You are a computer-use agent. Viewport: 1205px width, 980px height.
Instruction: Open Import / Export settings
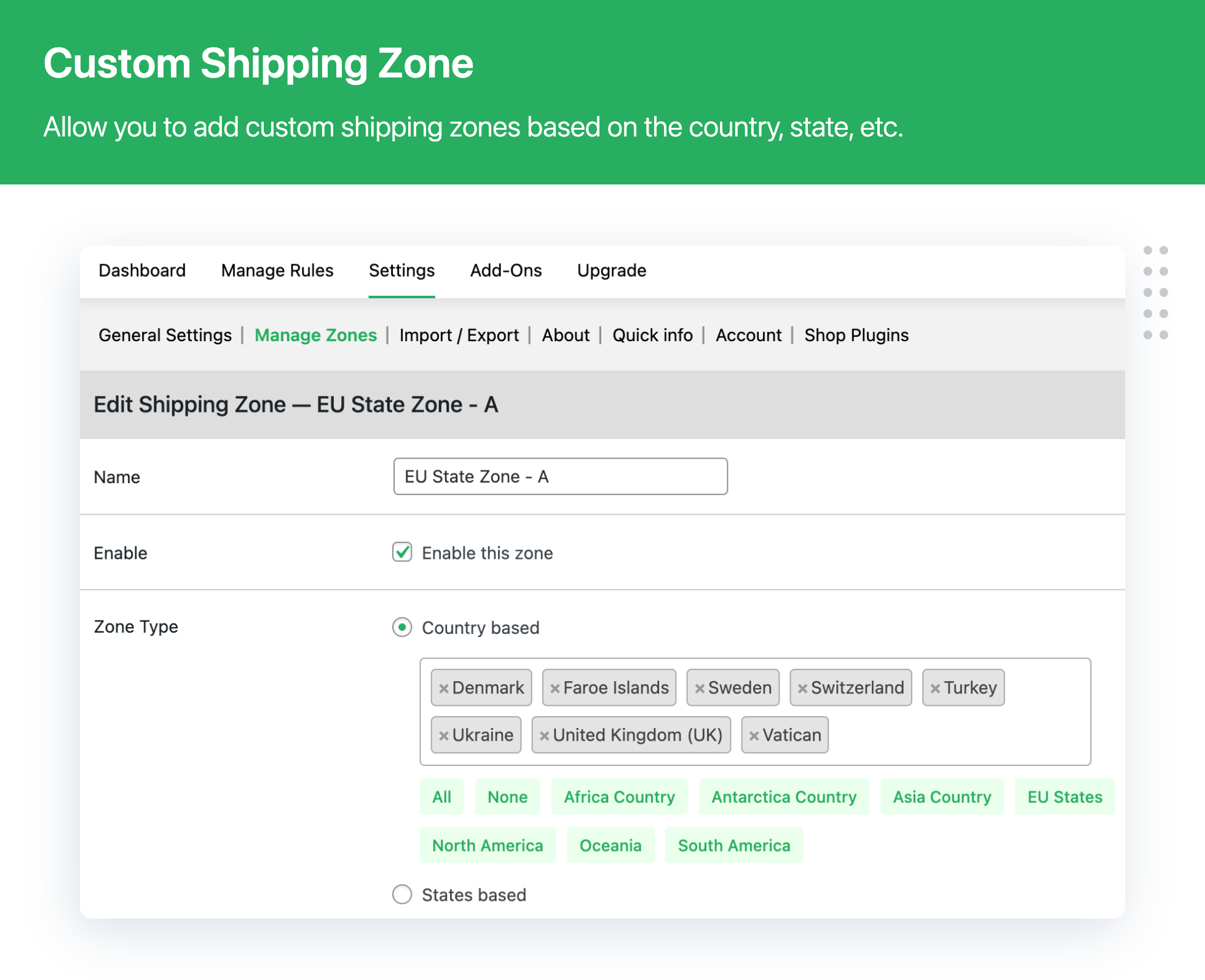coord(459,335)
